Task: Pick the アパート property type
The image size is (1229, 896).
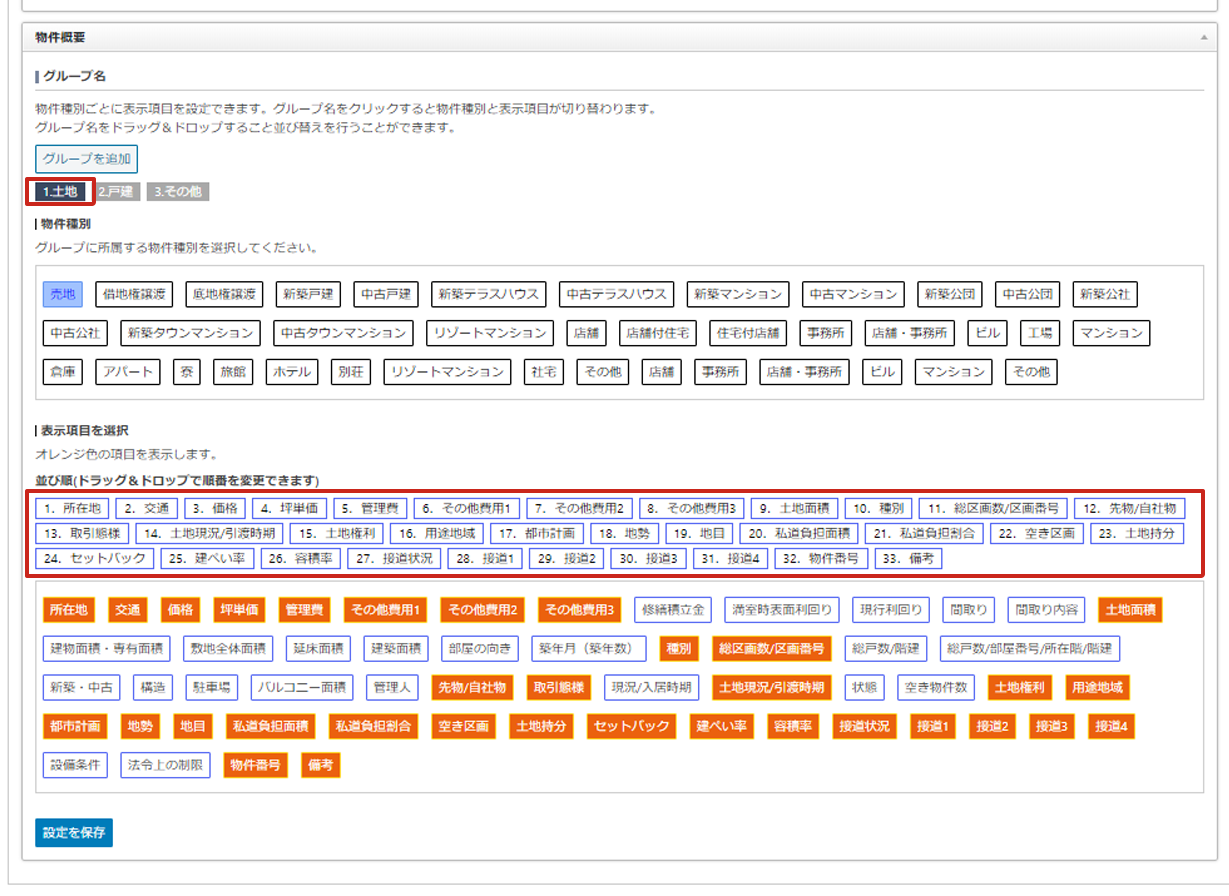Action: 127,372
